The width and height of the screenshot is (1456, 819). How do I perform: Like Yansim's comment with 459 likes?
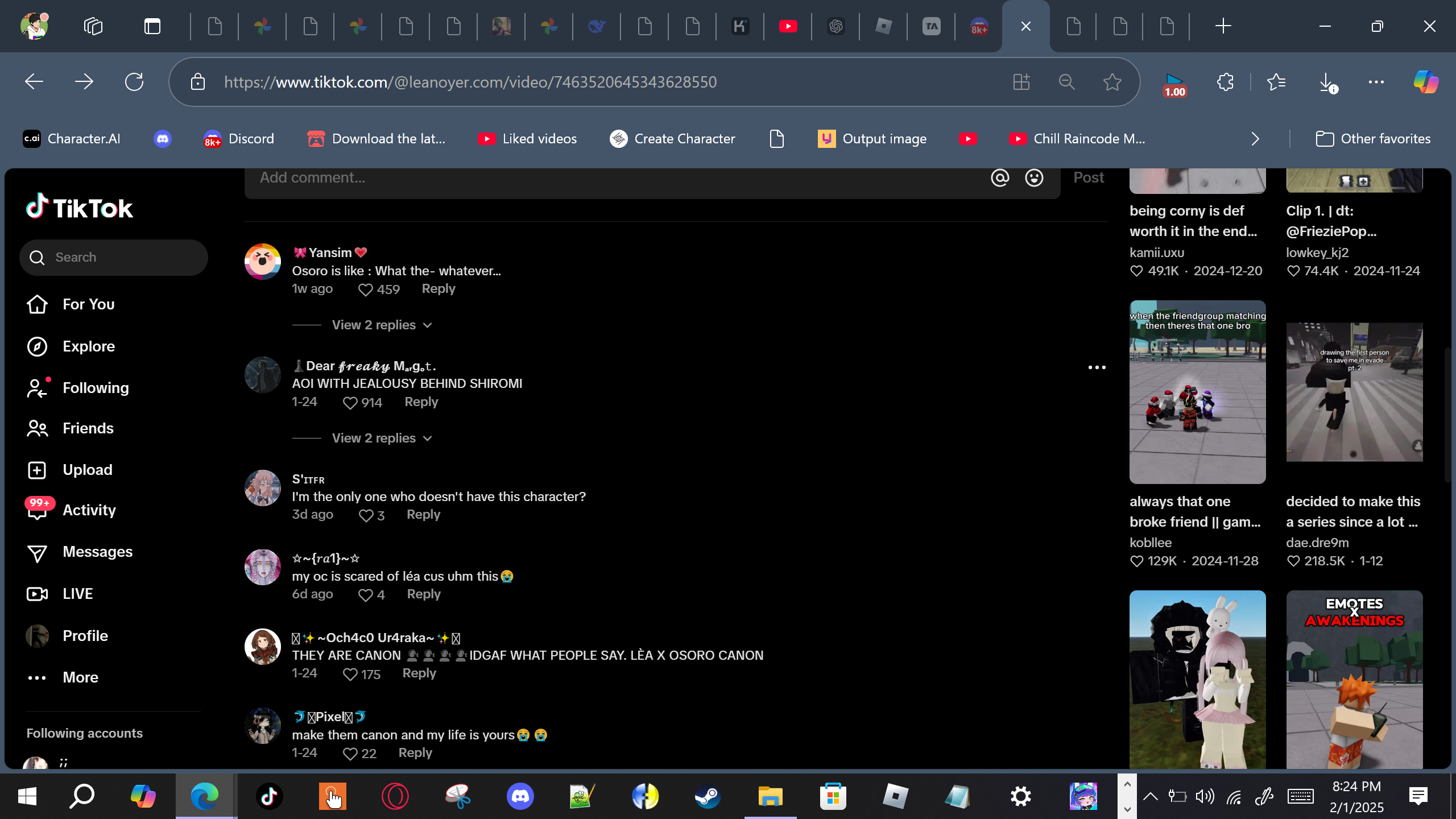click(366, 290)
